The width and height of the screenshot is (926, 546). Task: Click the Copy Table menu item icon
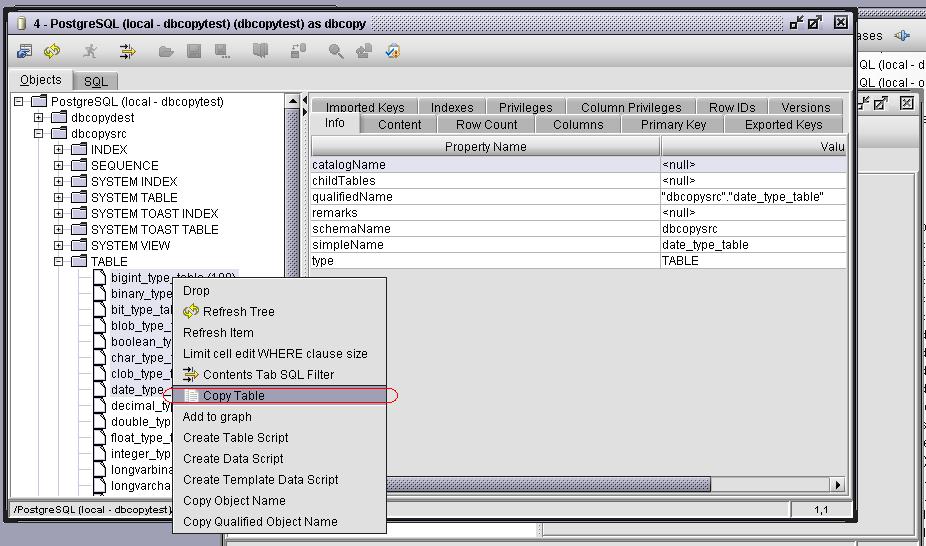coord(191,396)
